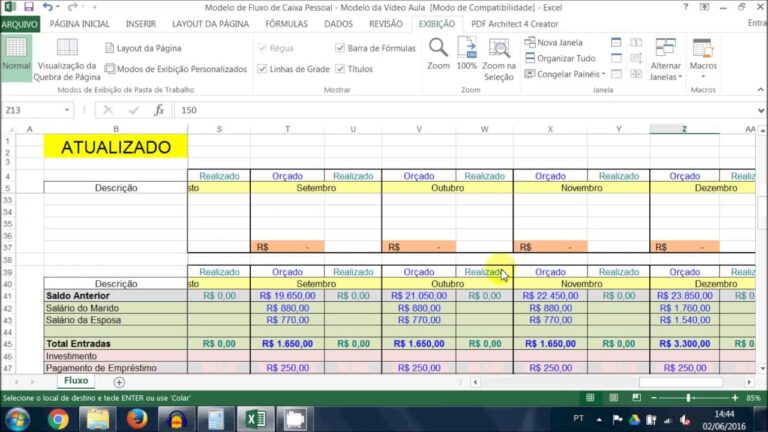Open the LAYOUT DA PÁGINA tab

click(211, 24)
